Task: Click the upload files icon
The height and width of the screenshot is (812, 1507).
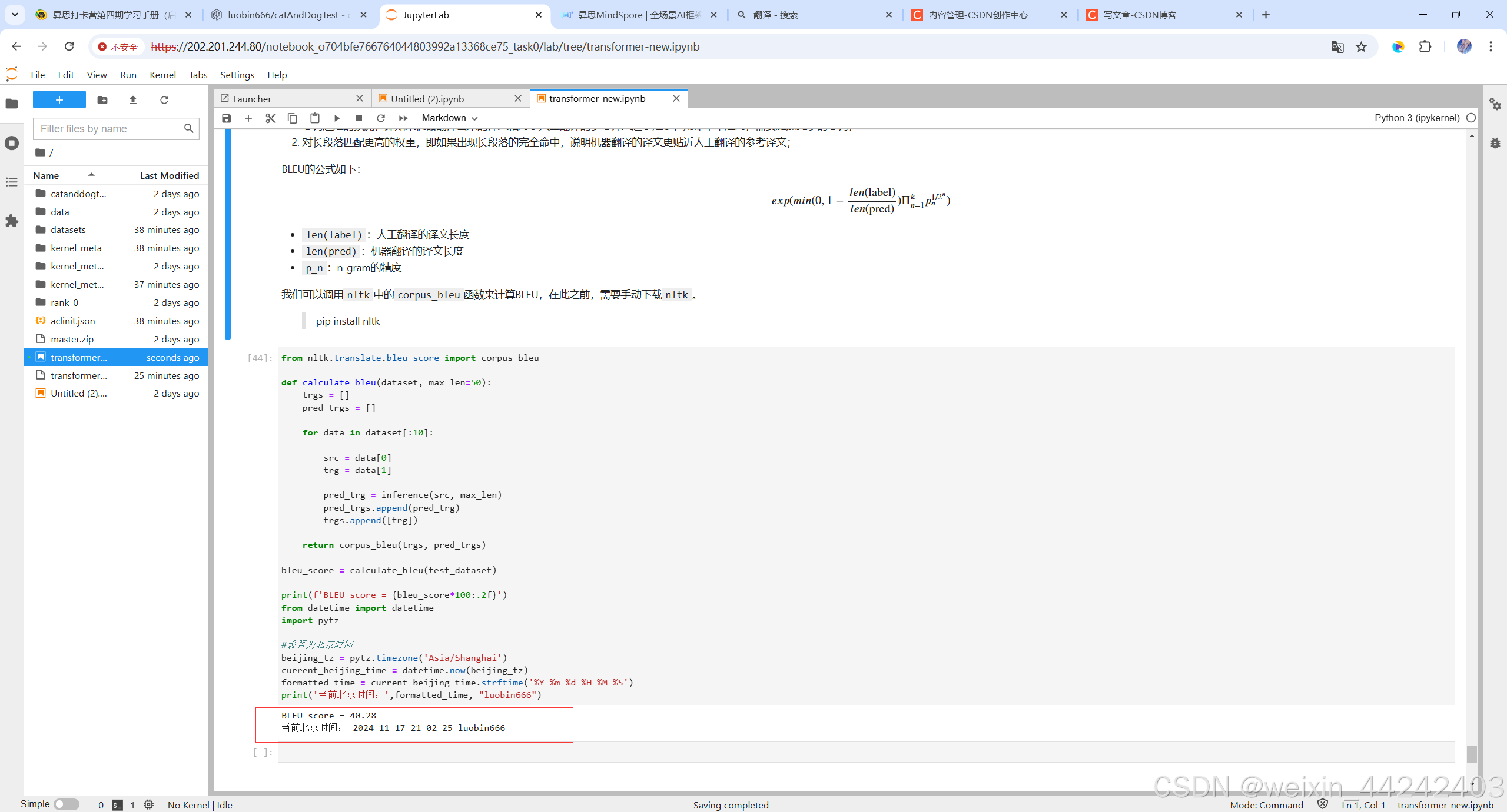Action: coord(133,100)
